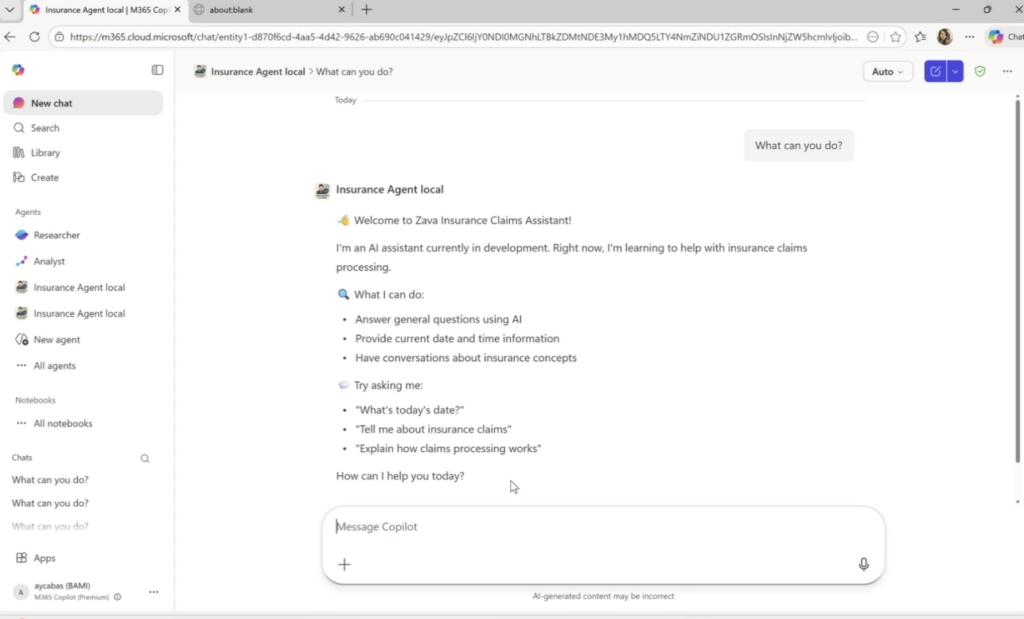The width and height of the screenshot is (1024, 619).
Task: Click the green shield icon in the header
Action: 980,72
